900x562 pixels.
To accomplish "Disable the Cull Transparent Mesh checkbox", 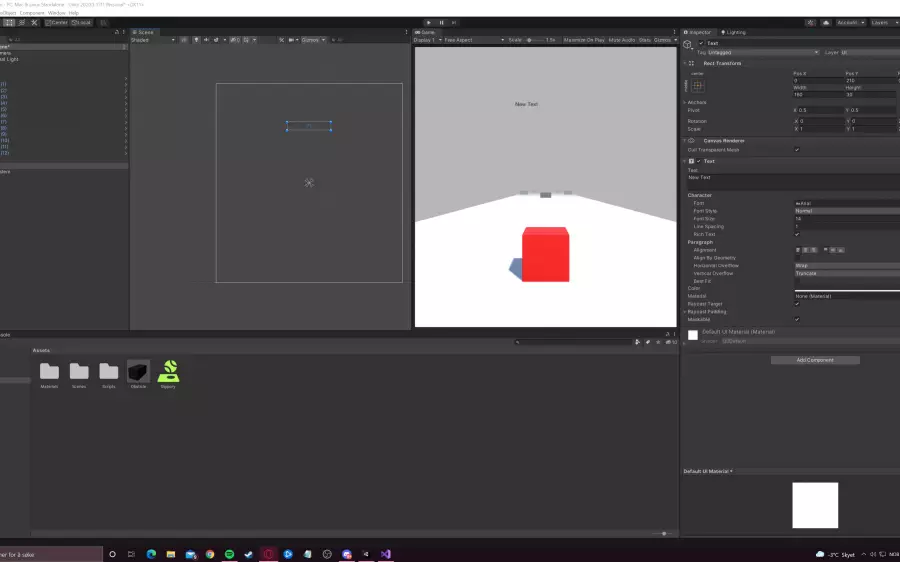I will (x=797, y=150).
